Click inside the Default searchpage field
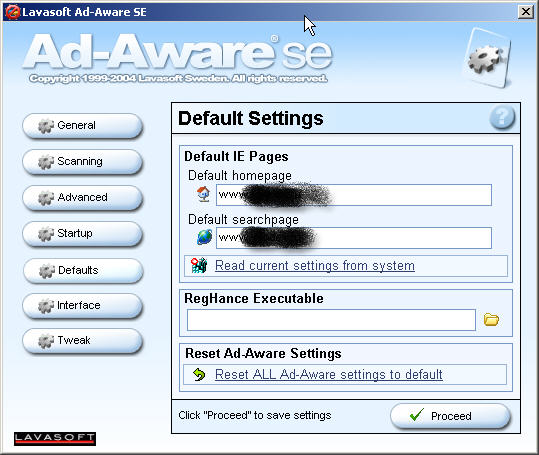Image resolution: width=539 pixels, height=455 pixels. coord(354,238)
